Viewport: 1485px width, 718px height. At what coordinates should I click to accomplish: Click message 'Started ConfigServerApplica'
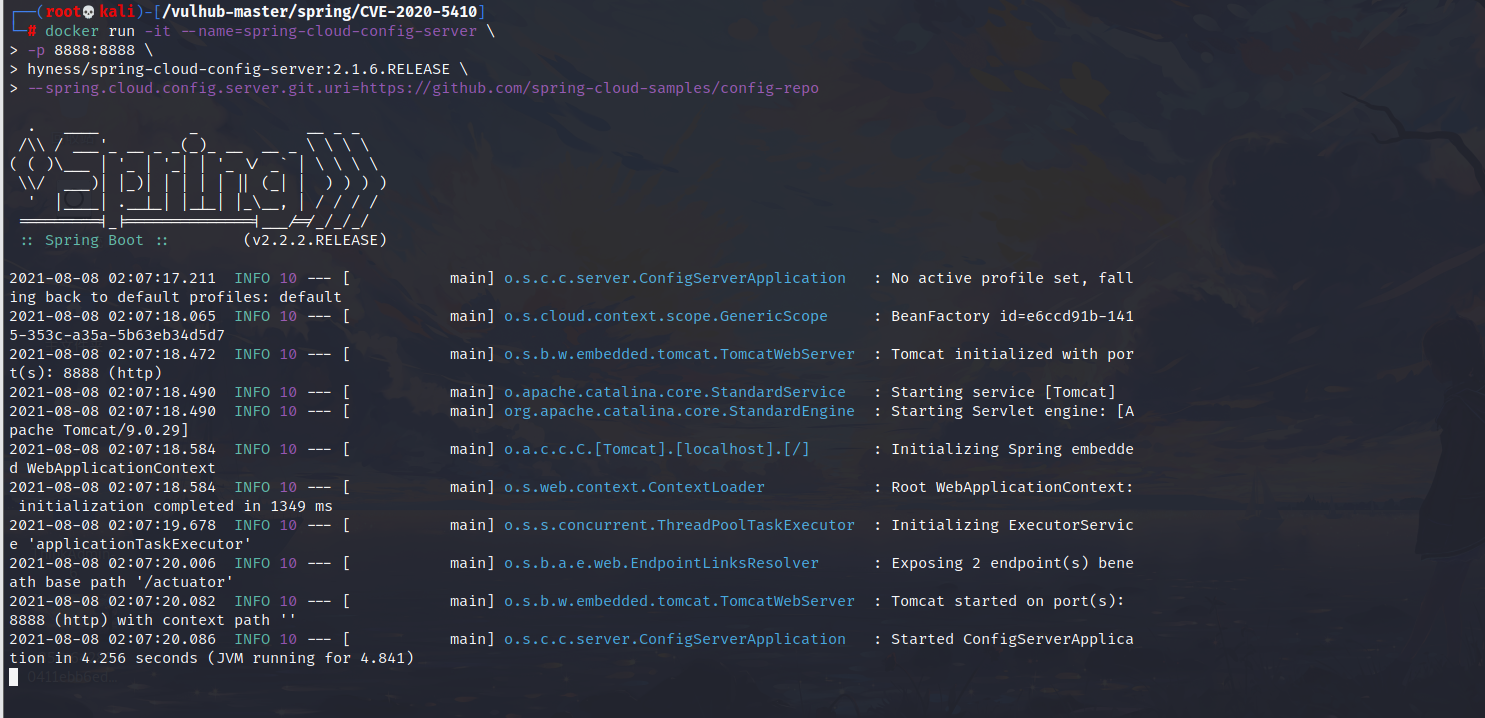(1012, 639)
